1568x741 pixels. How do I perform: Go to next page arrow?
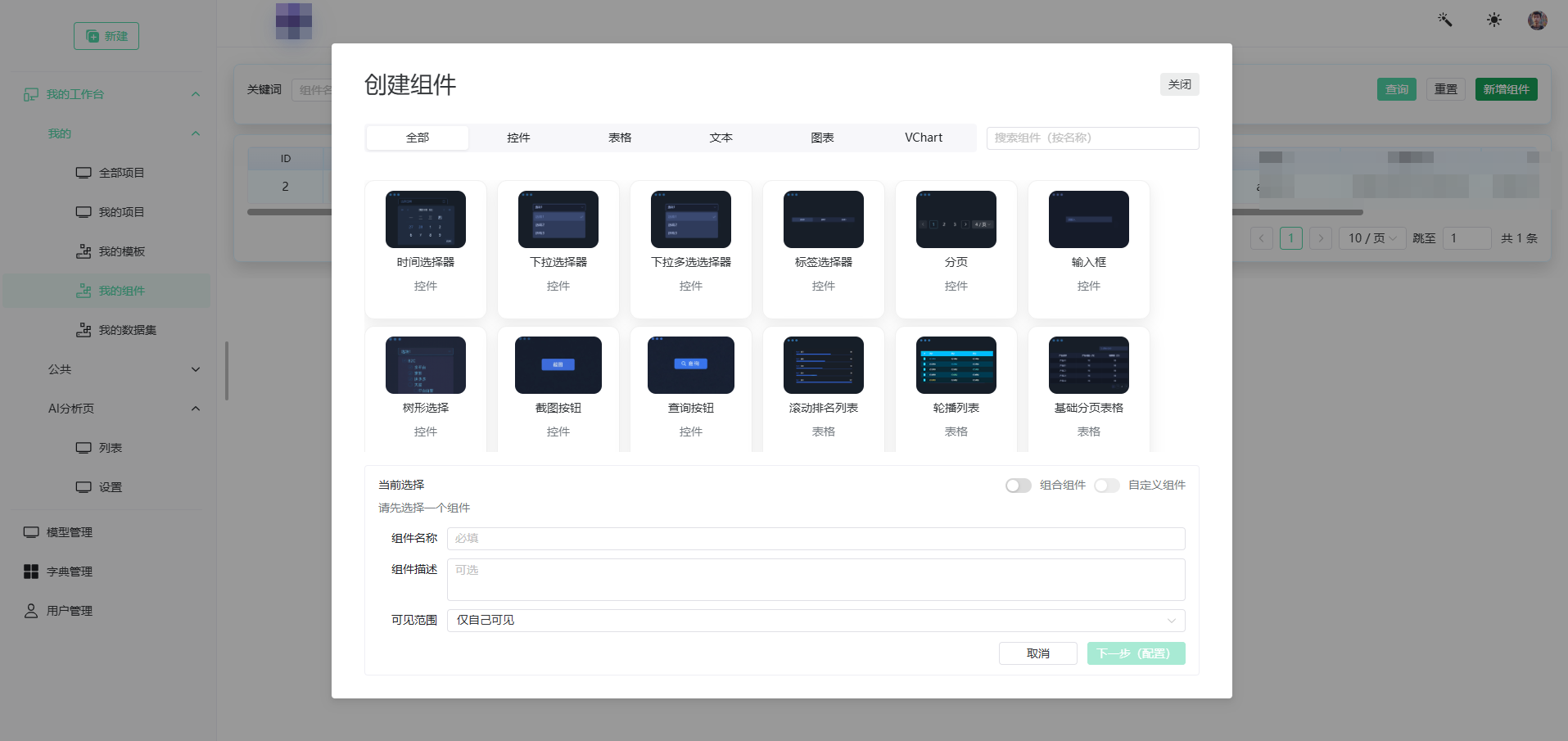click(1321, 238)
